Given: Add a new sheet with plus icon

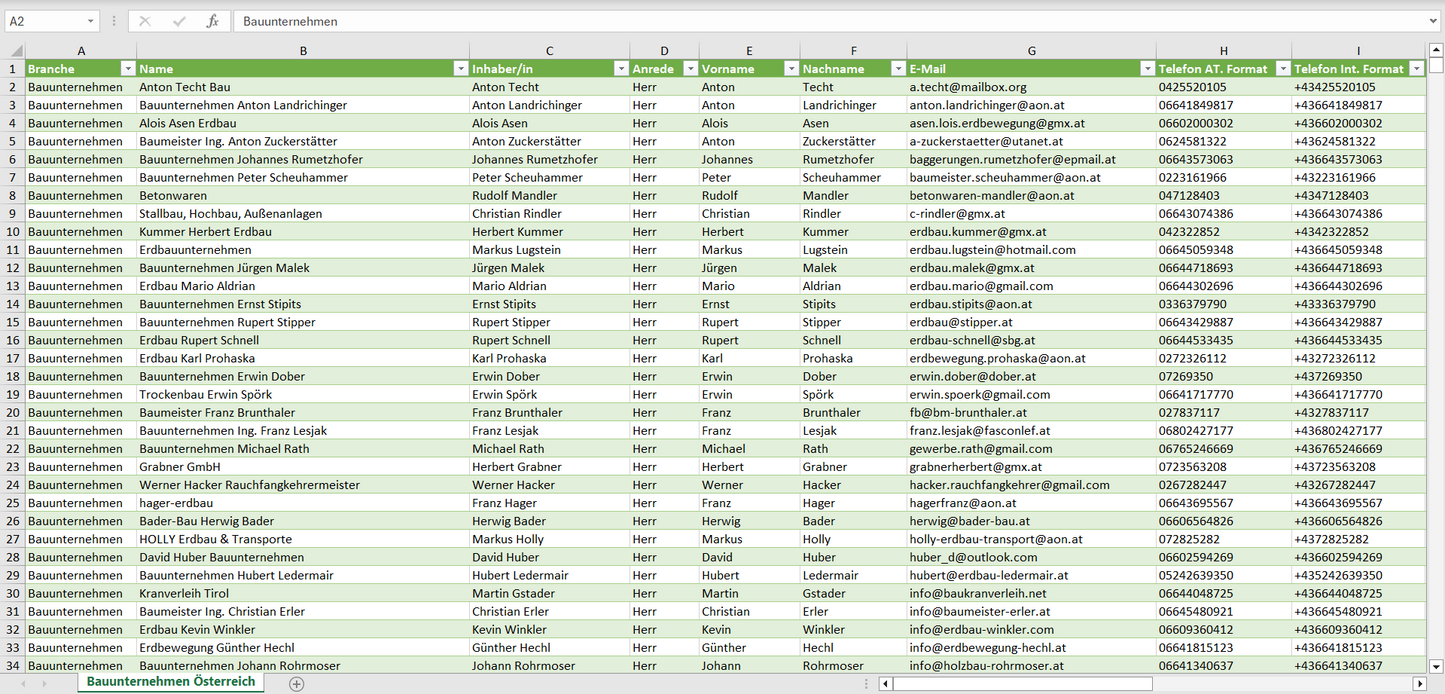Looking at the screenshot, I should click(296, 684).
